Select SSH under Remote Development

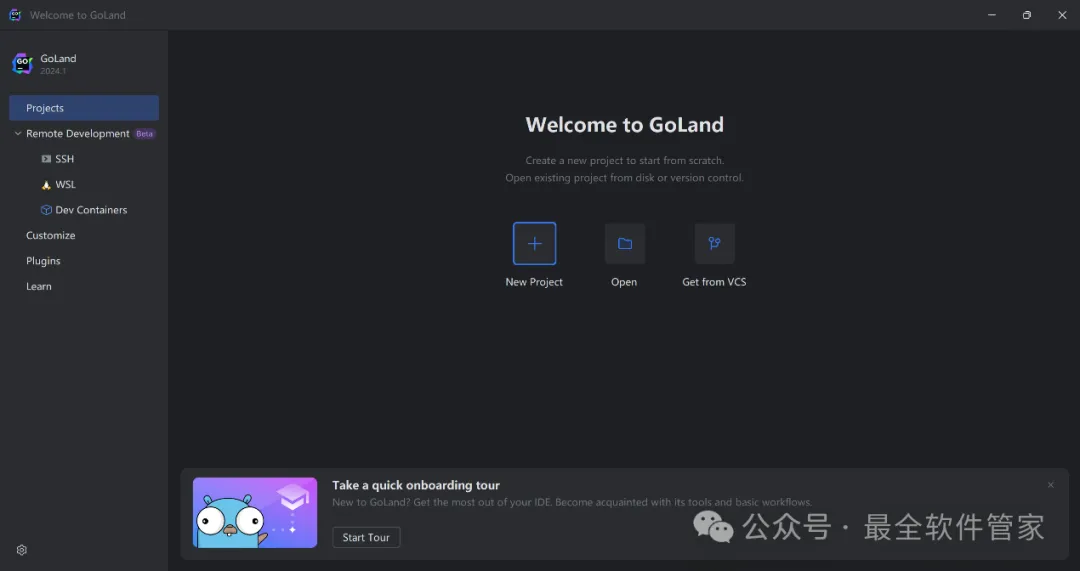point(65,159)
